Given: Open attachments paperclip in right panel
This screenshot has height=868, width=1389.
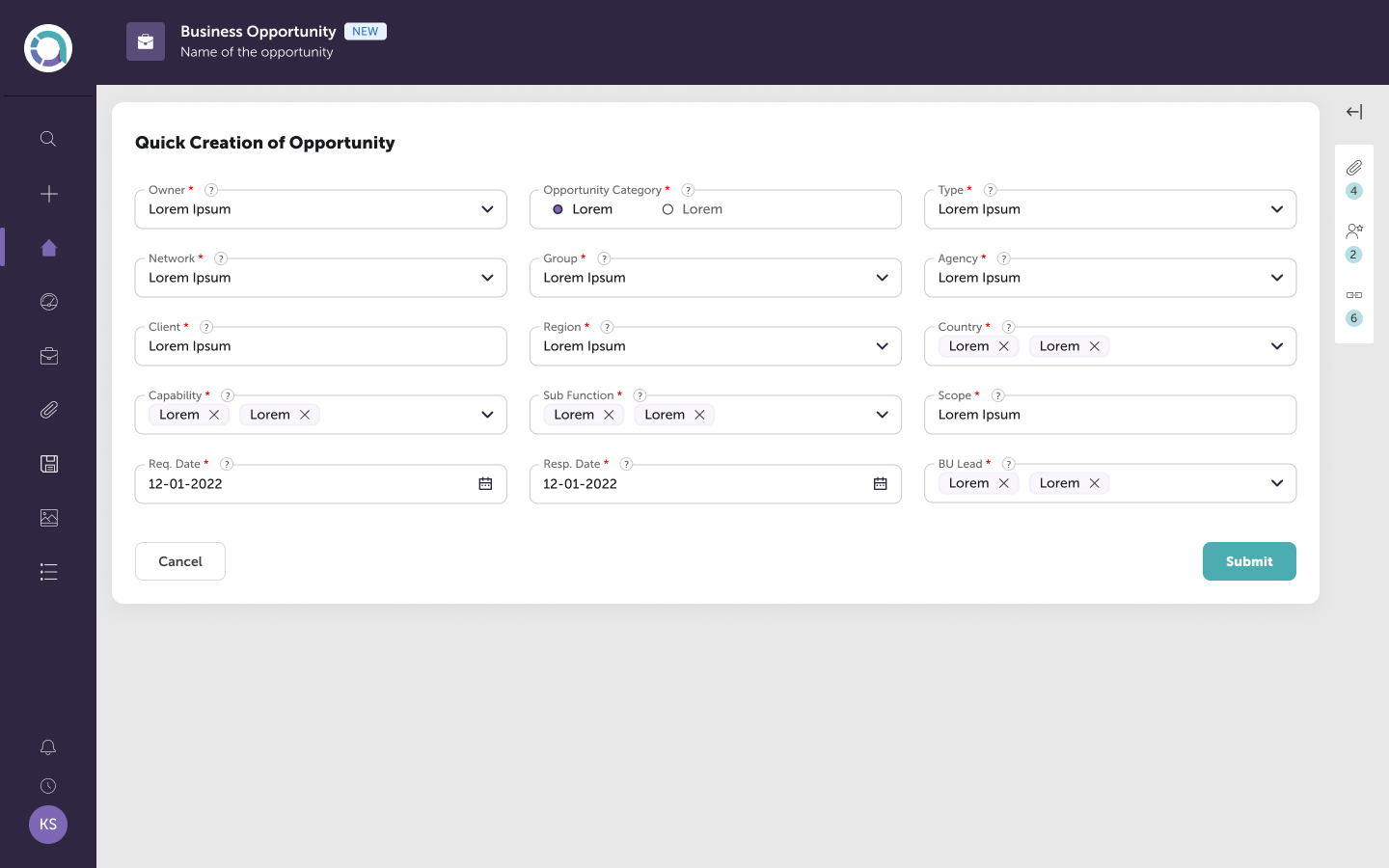Looking at the screenshot, I should pos(1353,168).
